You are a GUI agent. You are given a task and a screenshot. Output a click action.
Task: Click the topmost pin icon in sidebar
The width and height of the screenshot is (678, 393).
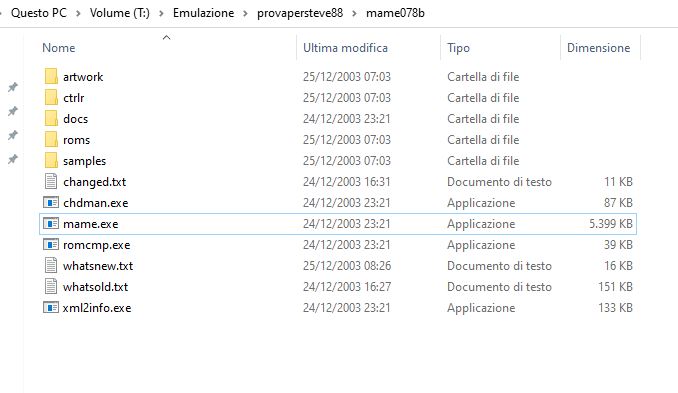click(13, 87)
